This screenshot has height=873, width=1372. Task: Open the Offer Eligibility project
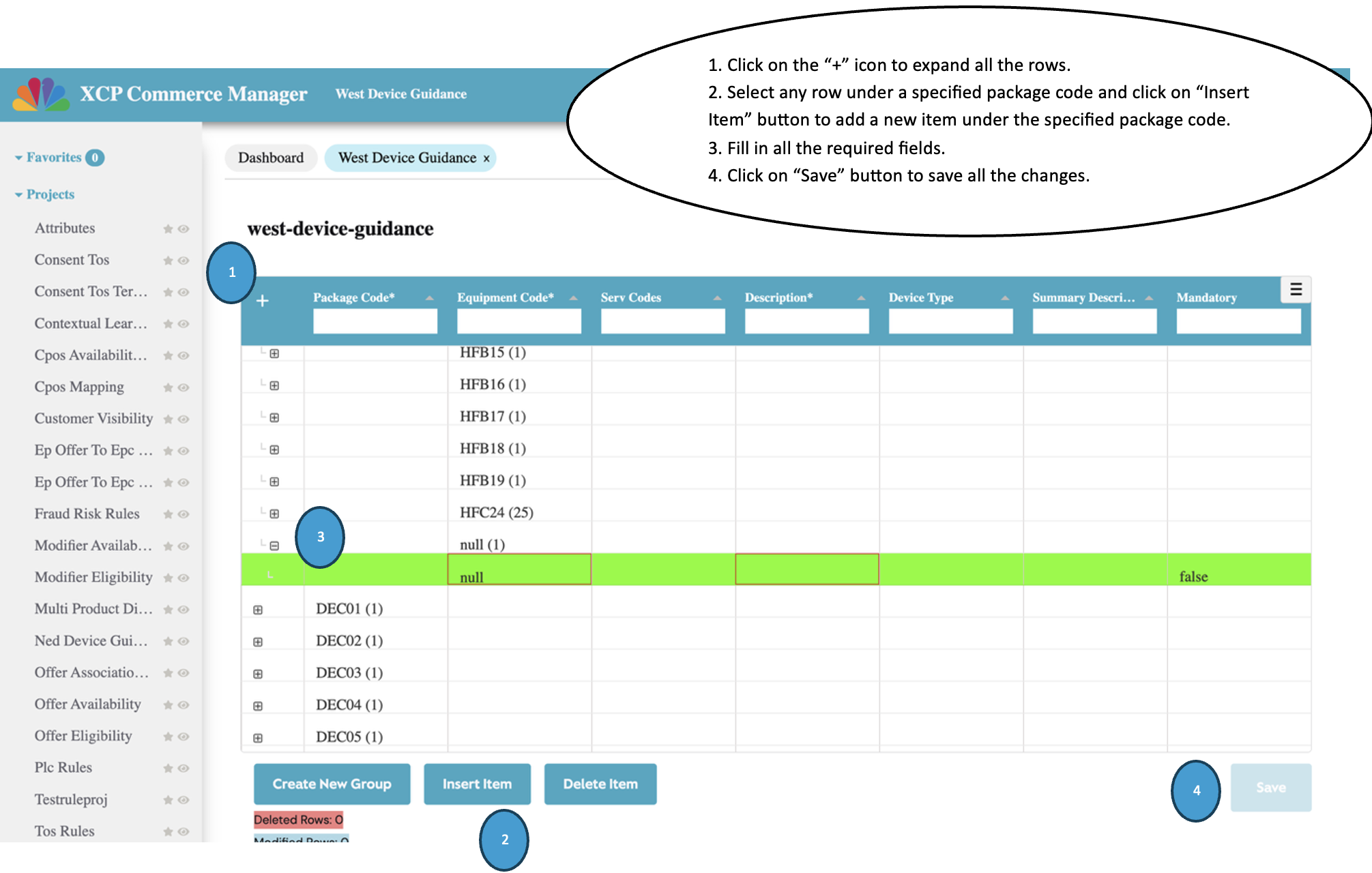tap(83, 736)
